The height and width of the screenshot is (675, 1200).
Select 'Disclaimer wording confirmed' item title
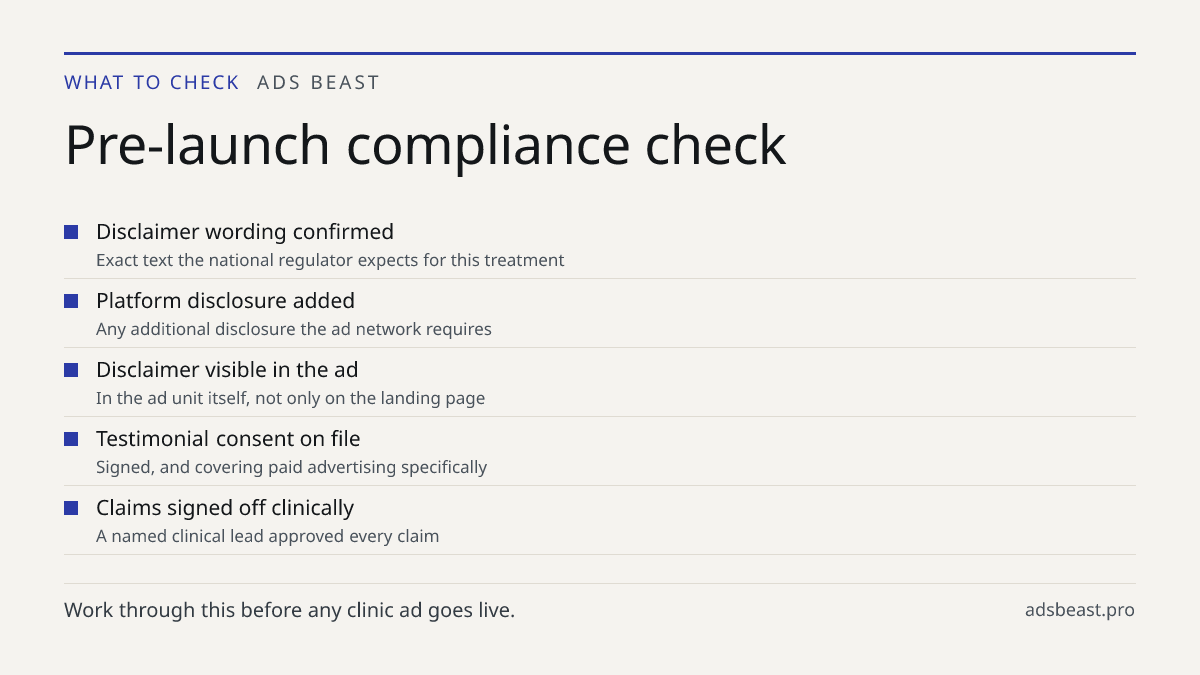[245, 232]
